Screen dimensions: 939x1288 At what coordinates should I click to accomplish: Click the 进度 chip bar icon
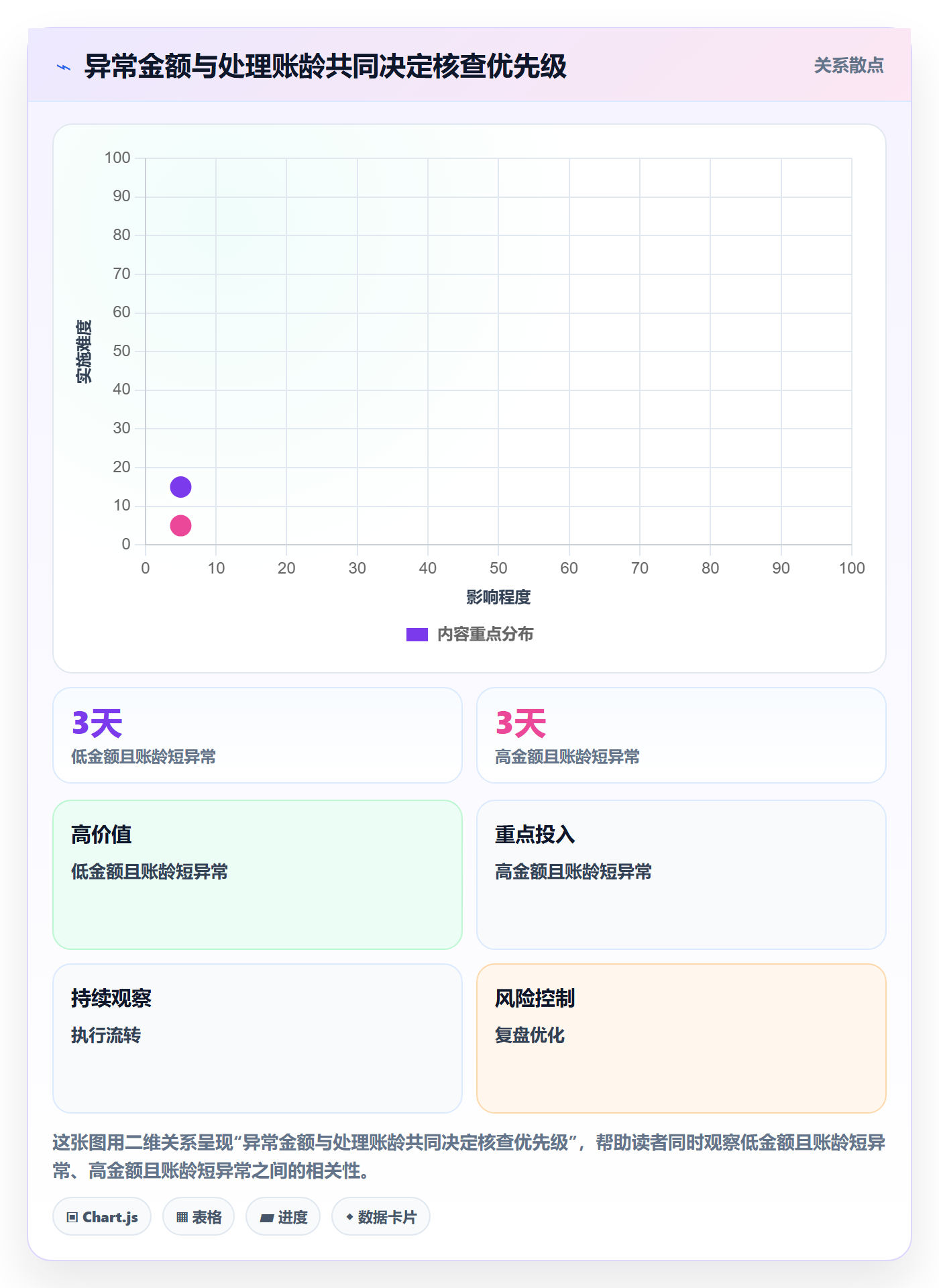click(x=267, y=1218)
